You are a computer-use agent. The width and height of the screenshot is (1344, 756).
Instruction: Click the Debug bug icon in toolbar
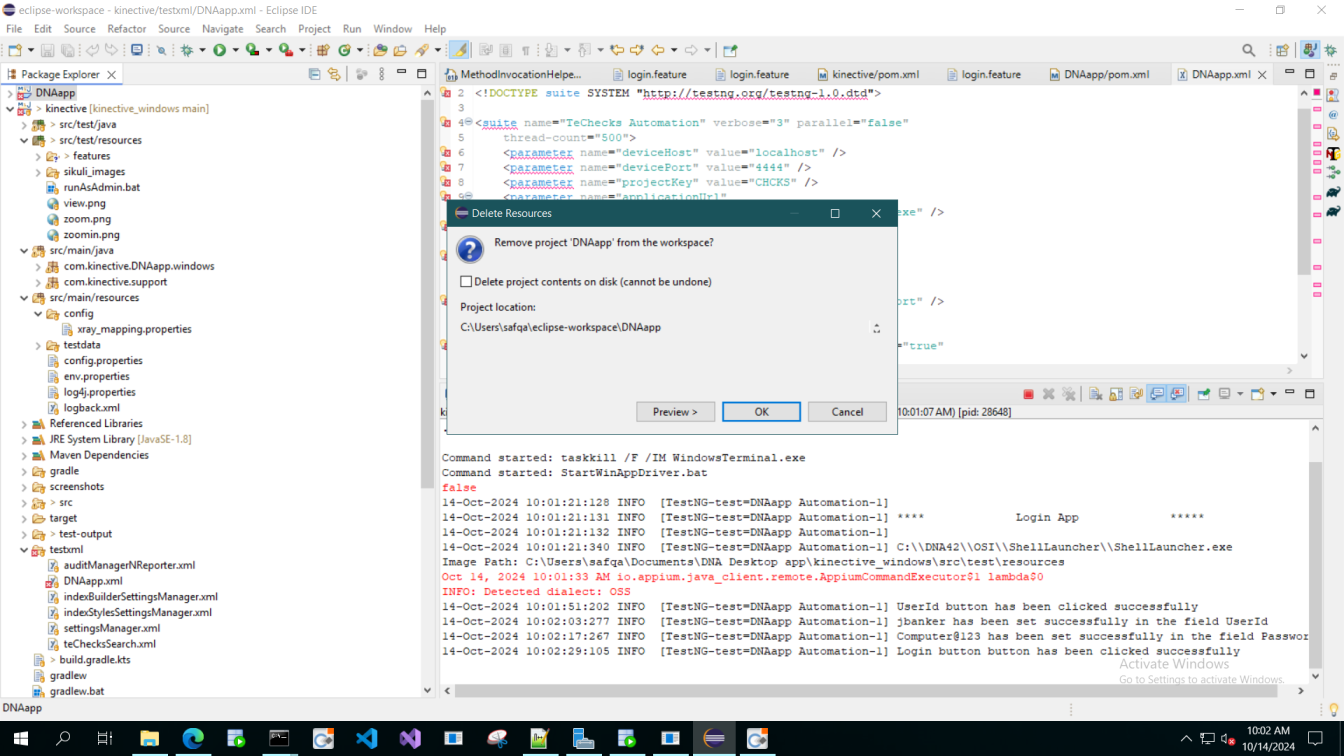[187, 50]
